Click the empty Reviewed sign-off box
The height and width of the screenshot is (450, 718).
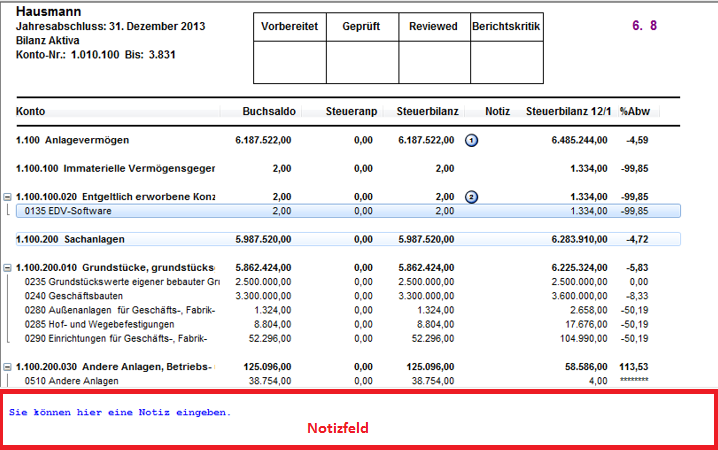(434, 62)
